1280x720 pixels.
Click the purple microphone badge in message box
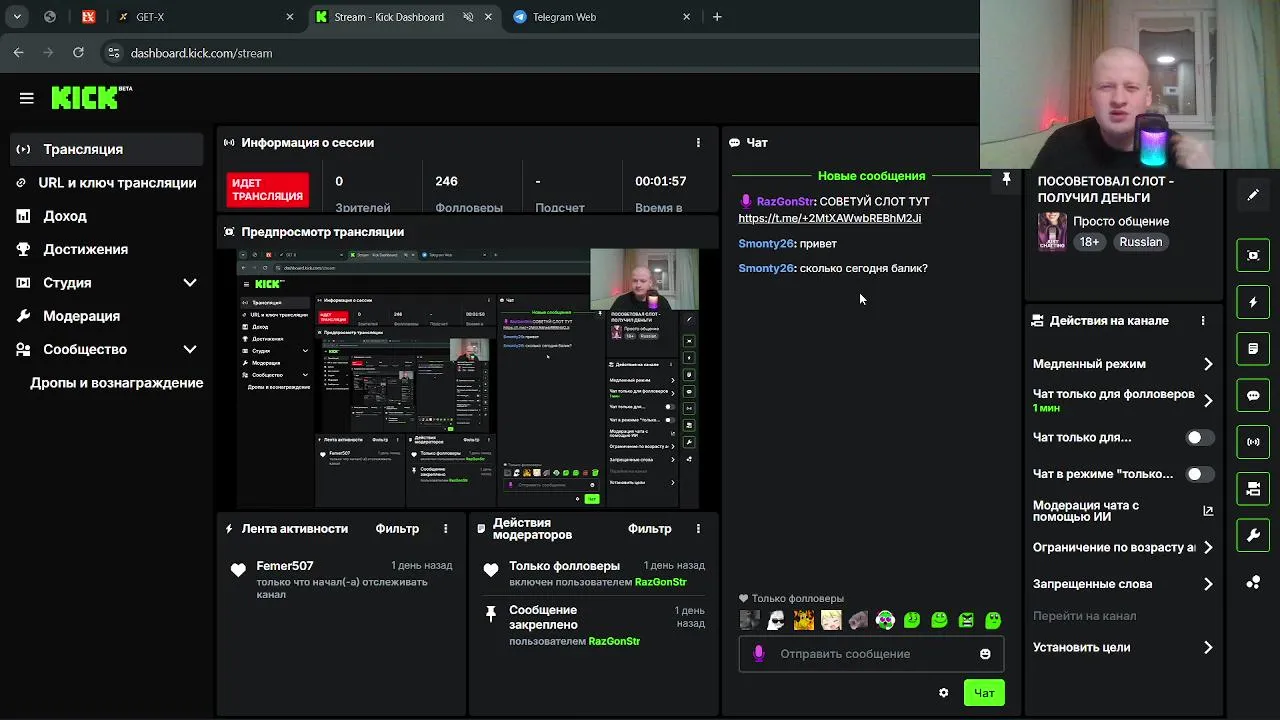(x=758, y=654)
